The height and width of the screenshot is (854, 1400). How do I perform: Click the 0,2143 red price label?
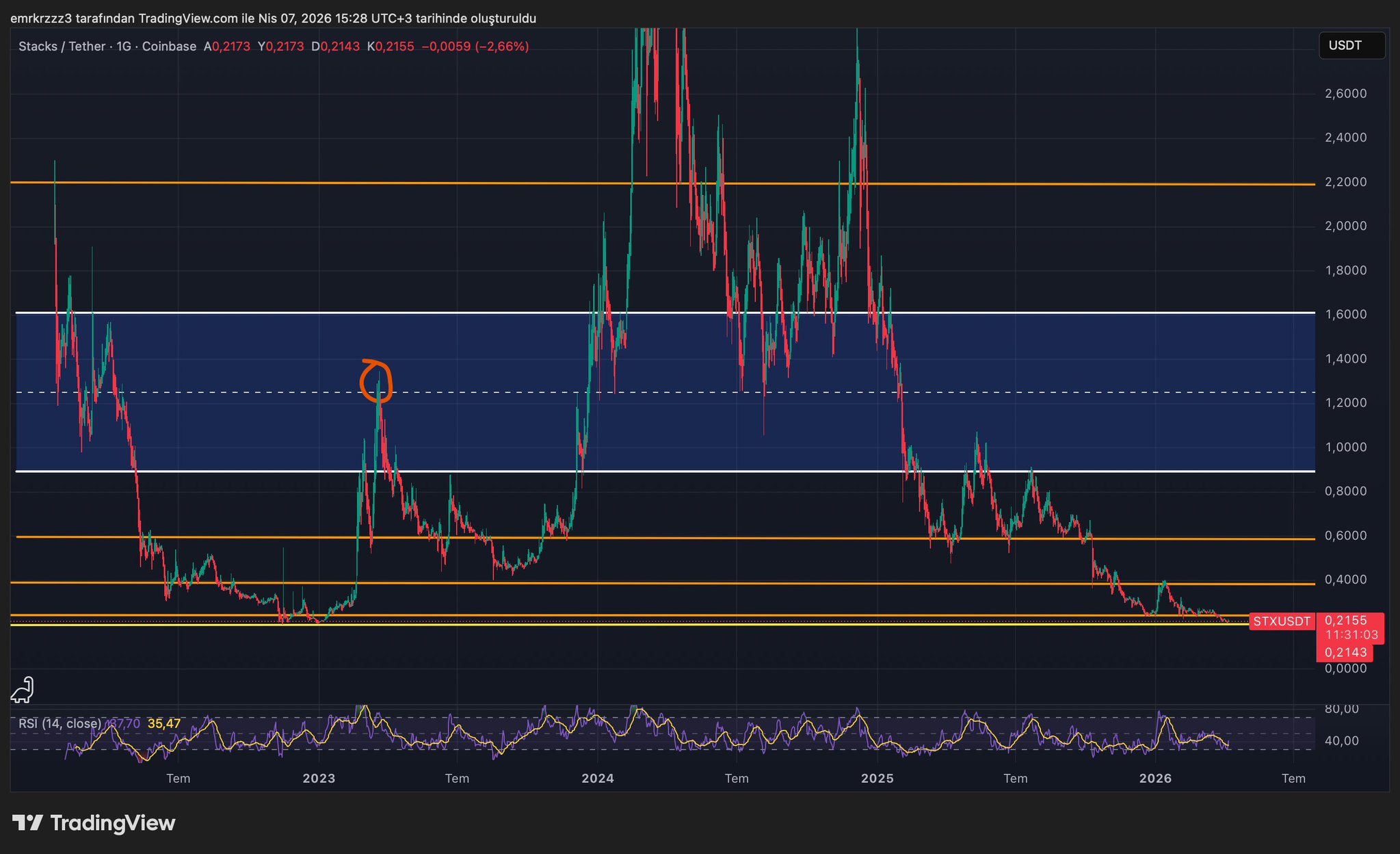point(1345,652)
